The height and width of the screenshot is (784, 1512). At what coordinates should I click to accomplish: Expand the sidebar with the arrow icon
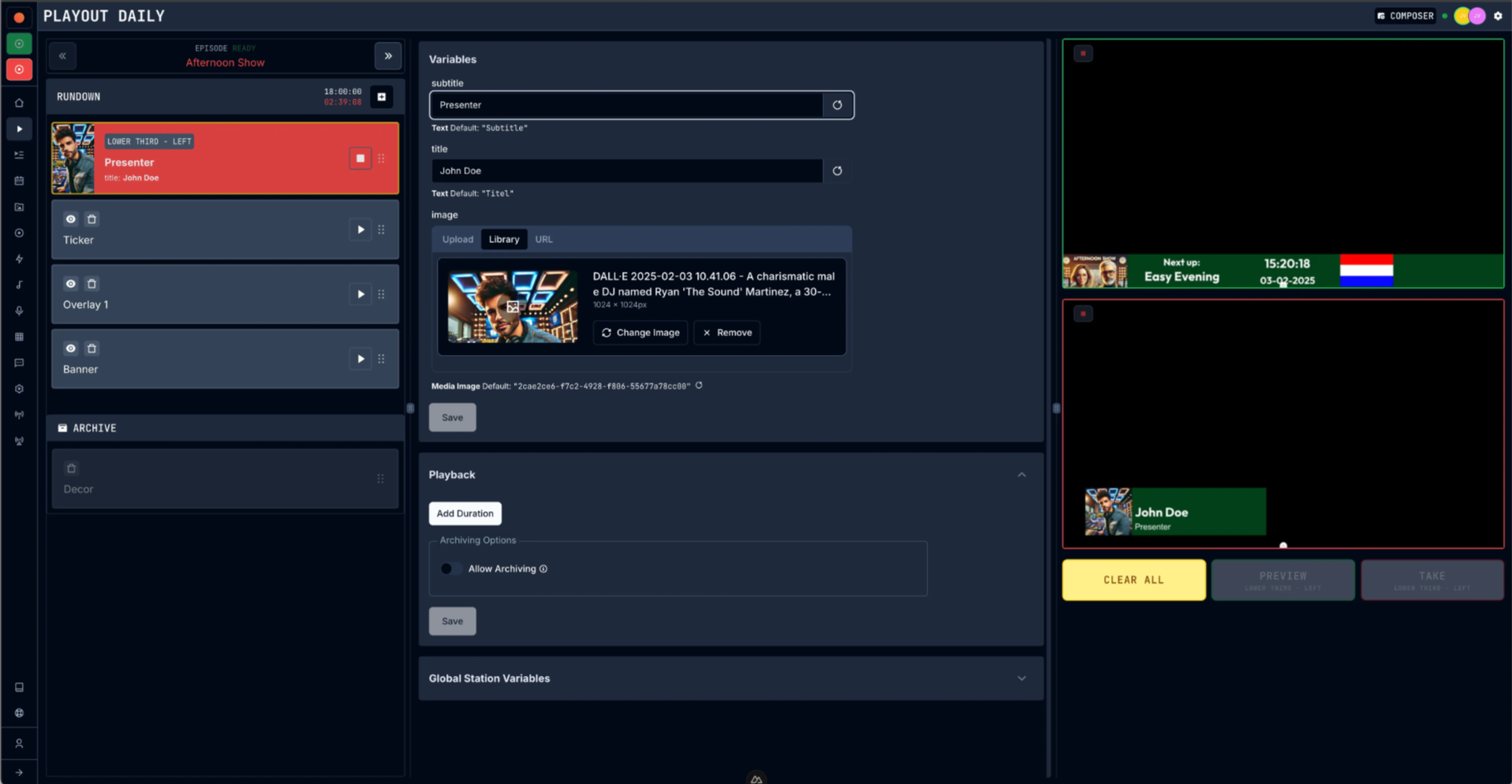point(20,773)
